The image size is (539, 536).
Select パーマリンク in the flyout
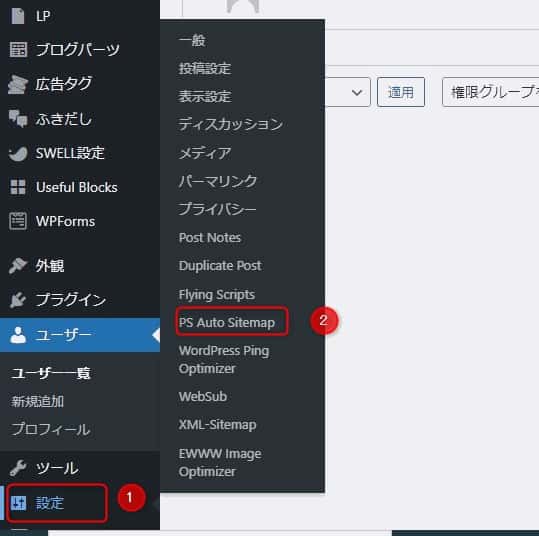click(x=218, y=181)
